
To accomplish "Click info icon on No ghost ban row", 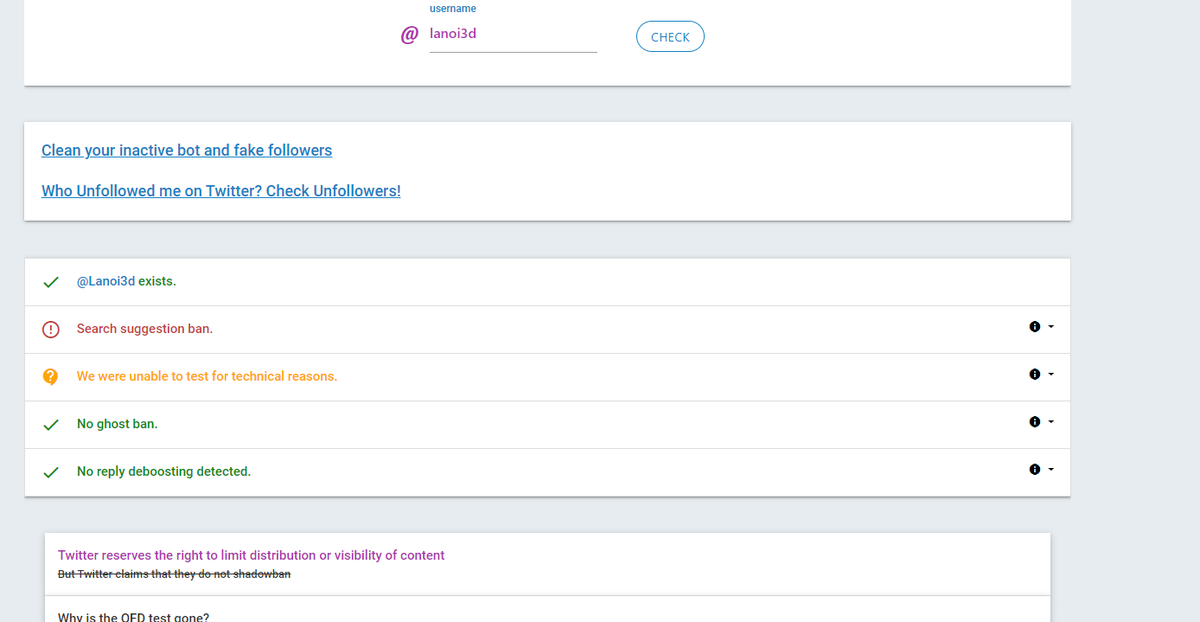I will click(1034, 422).
